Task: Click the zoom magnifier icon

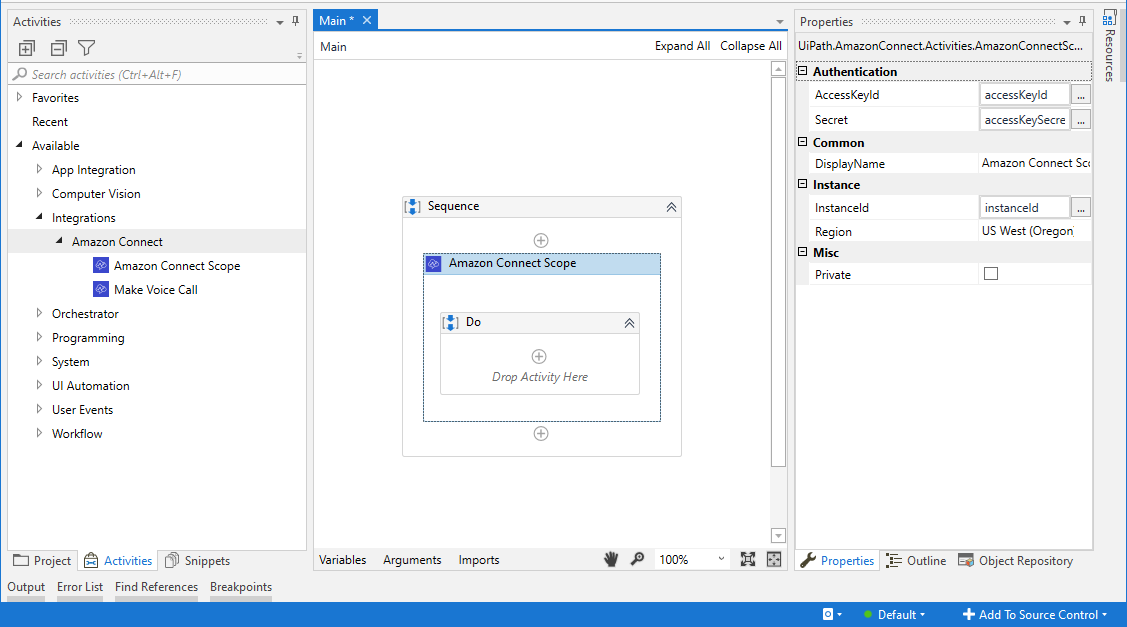Action: (638, 559)
